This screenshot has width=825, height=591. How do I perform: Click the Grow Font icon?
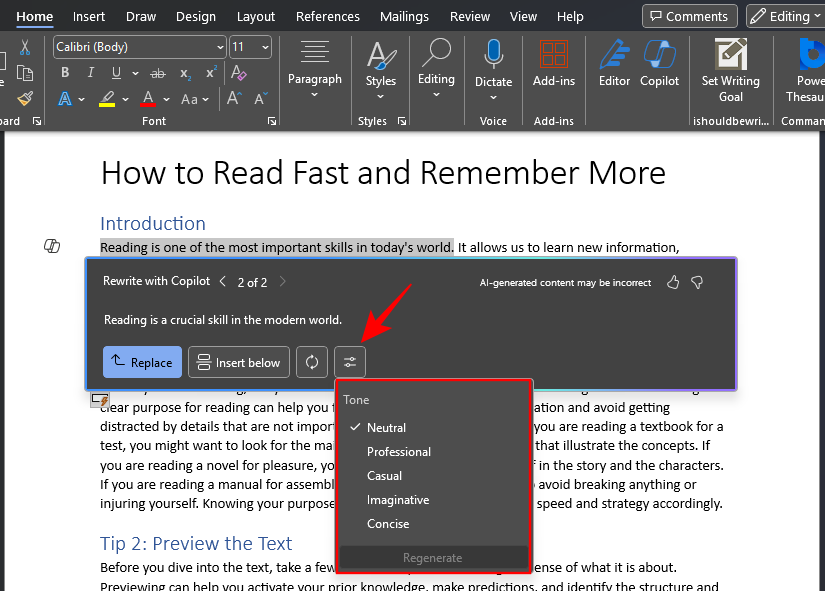pos(234,98)
